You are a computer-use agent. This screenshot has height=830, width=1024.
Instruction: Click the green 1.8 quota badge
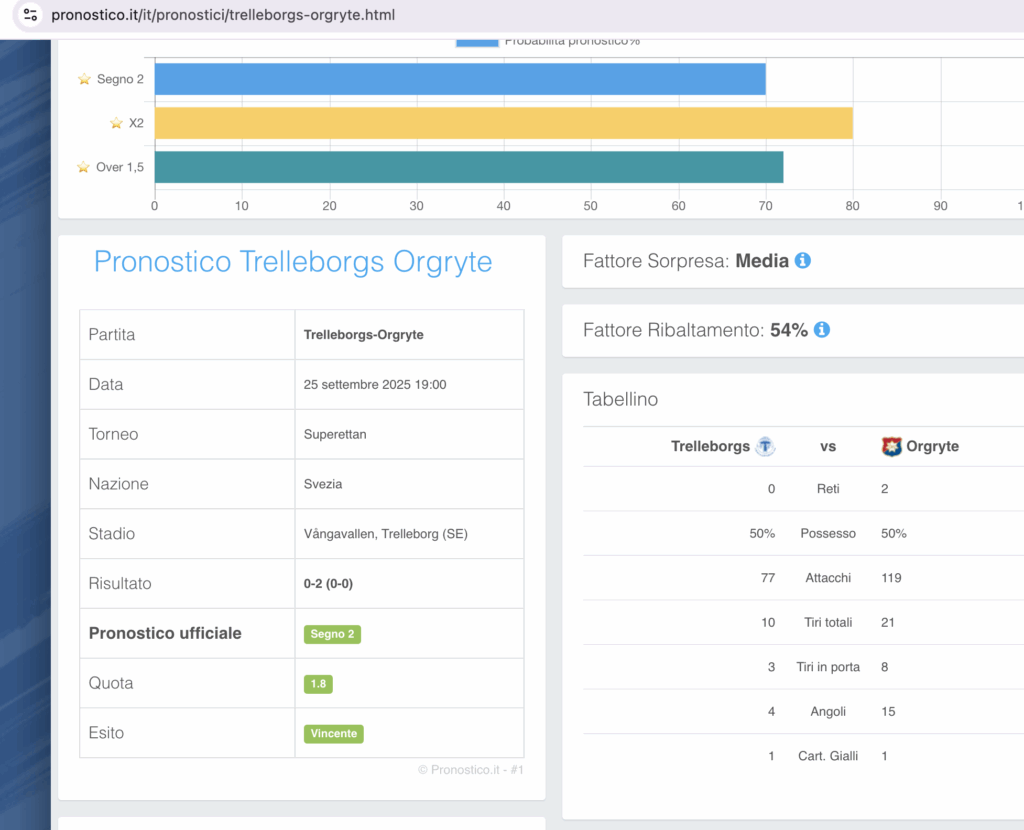click(x=318, y=684)
